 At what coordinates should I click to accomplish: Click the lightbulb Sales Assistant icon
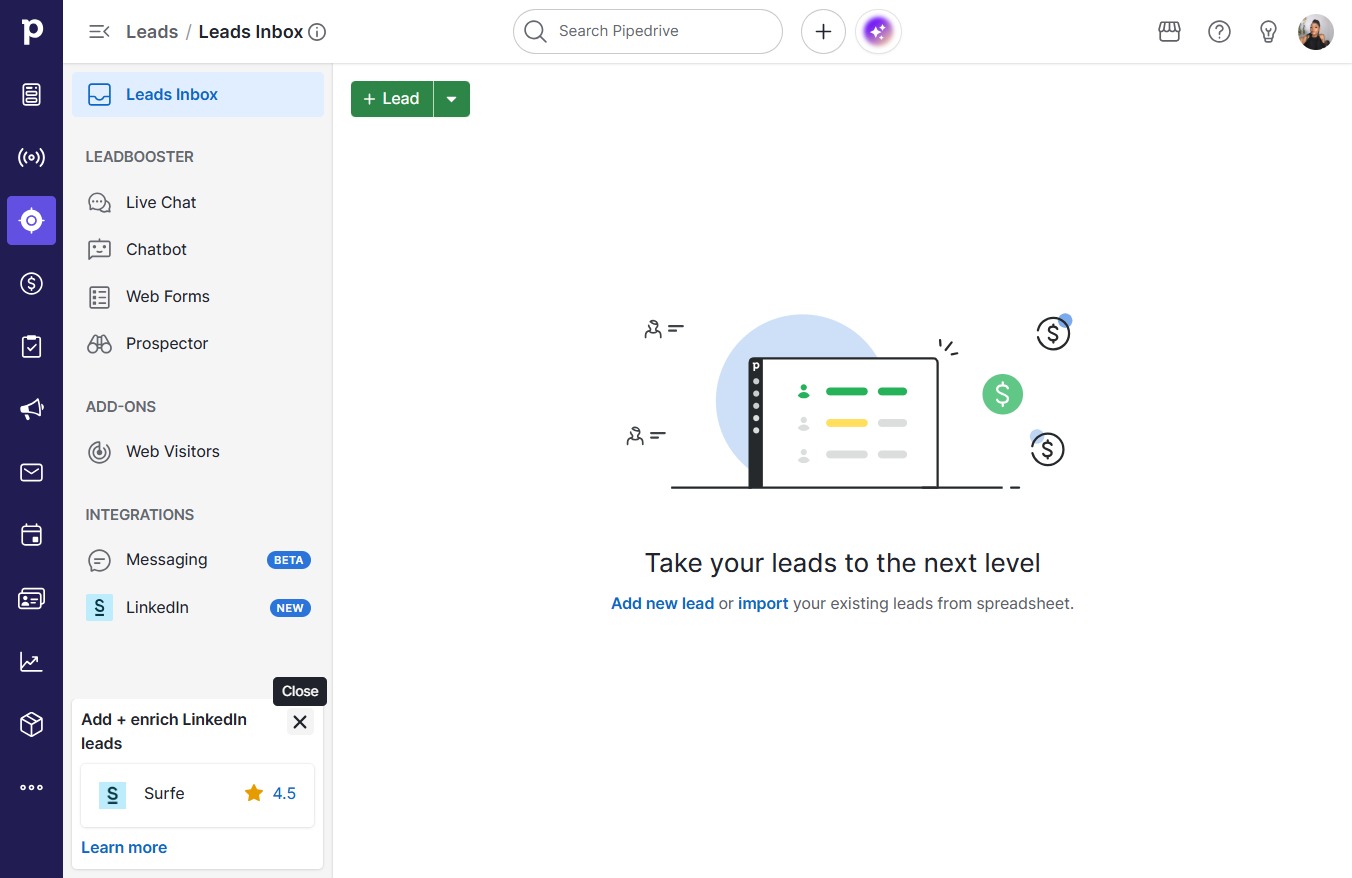[1268, 32]
